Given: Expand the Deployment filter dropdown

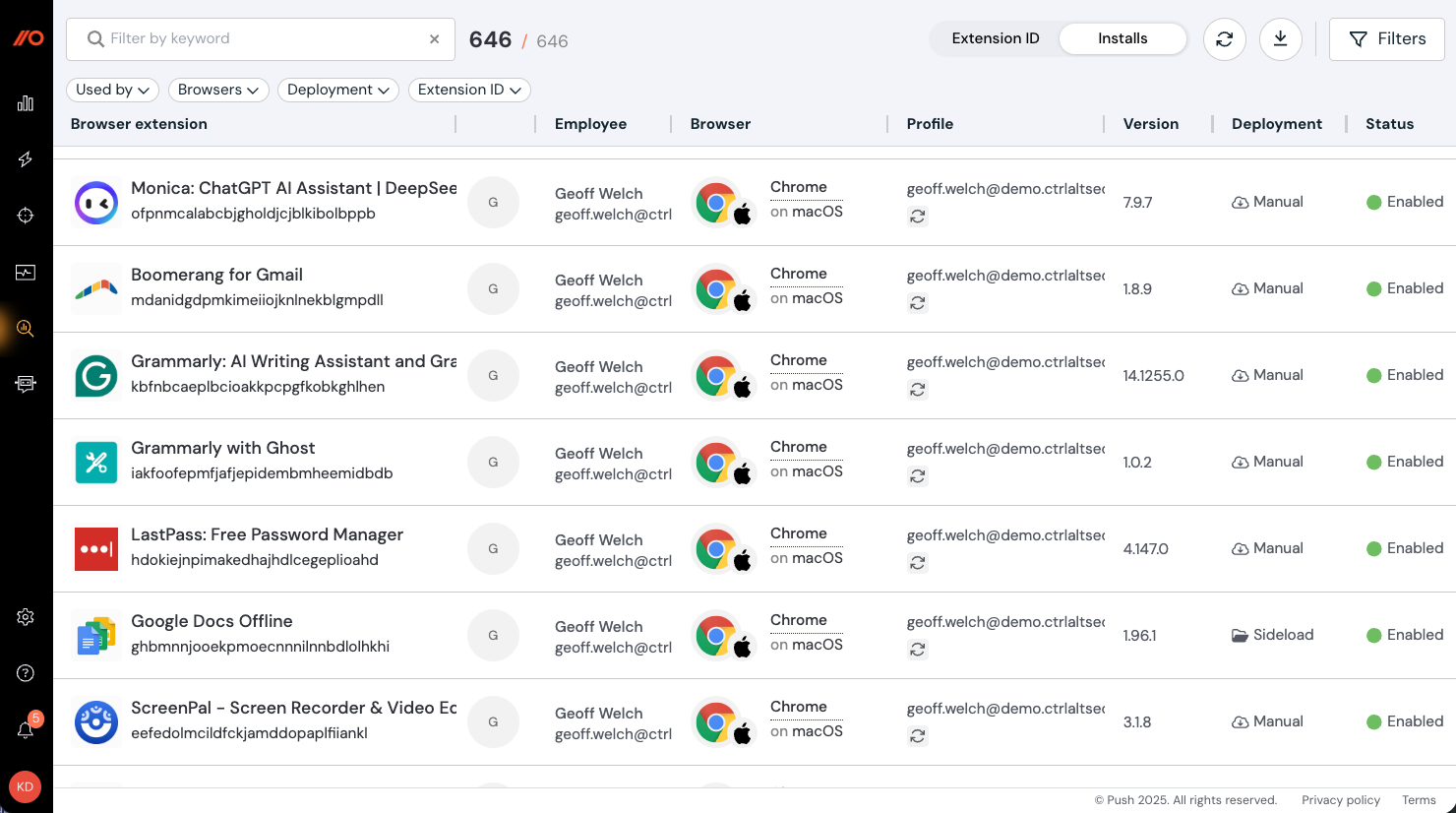Looking at the screenshot, I should (x=338, y=90).
